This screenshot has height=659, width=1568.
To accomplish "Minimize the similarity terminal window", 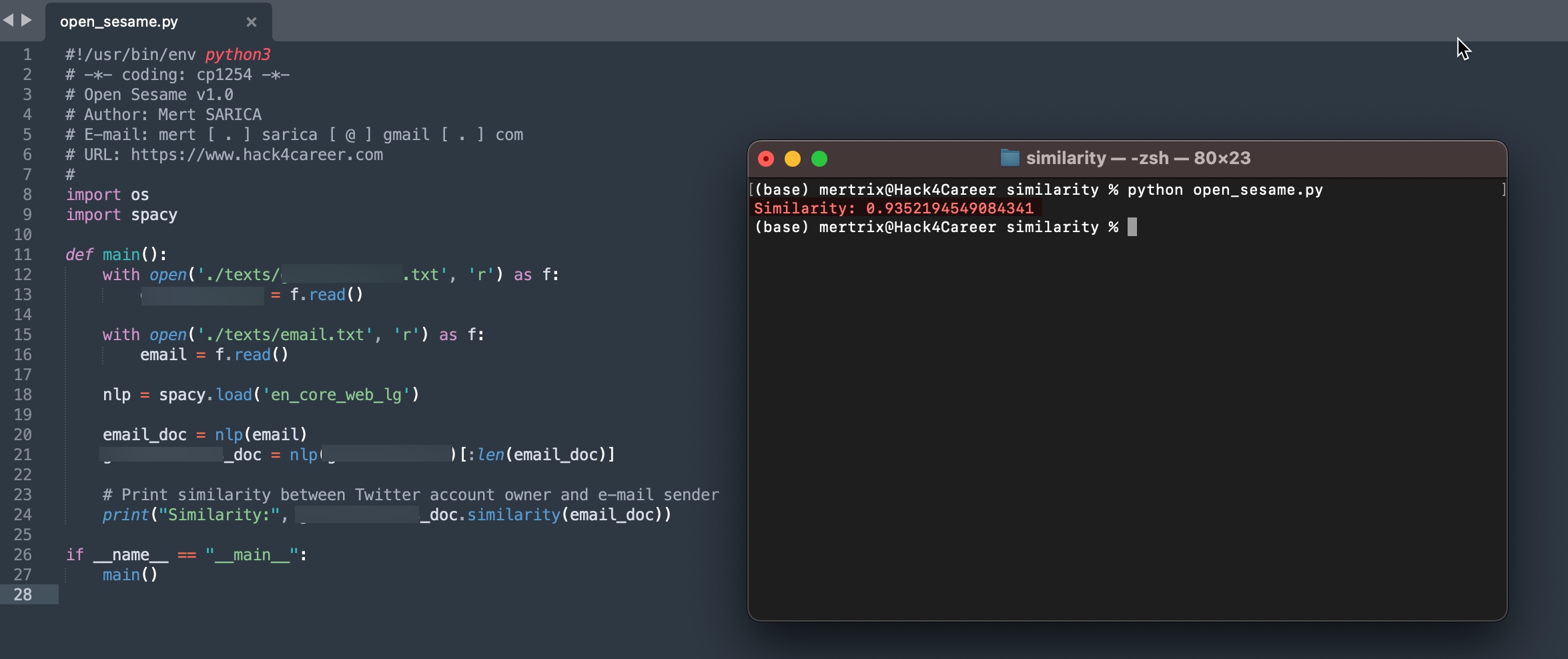I will tap(793, 159).
